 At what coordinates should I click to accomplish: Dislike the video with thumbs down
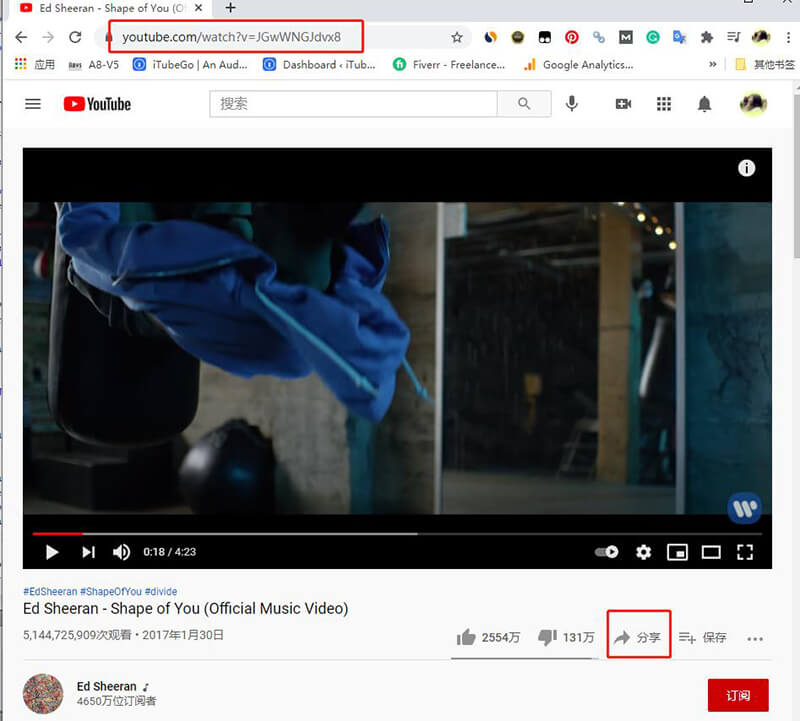(x=566, y=637)
